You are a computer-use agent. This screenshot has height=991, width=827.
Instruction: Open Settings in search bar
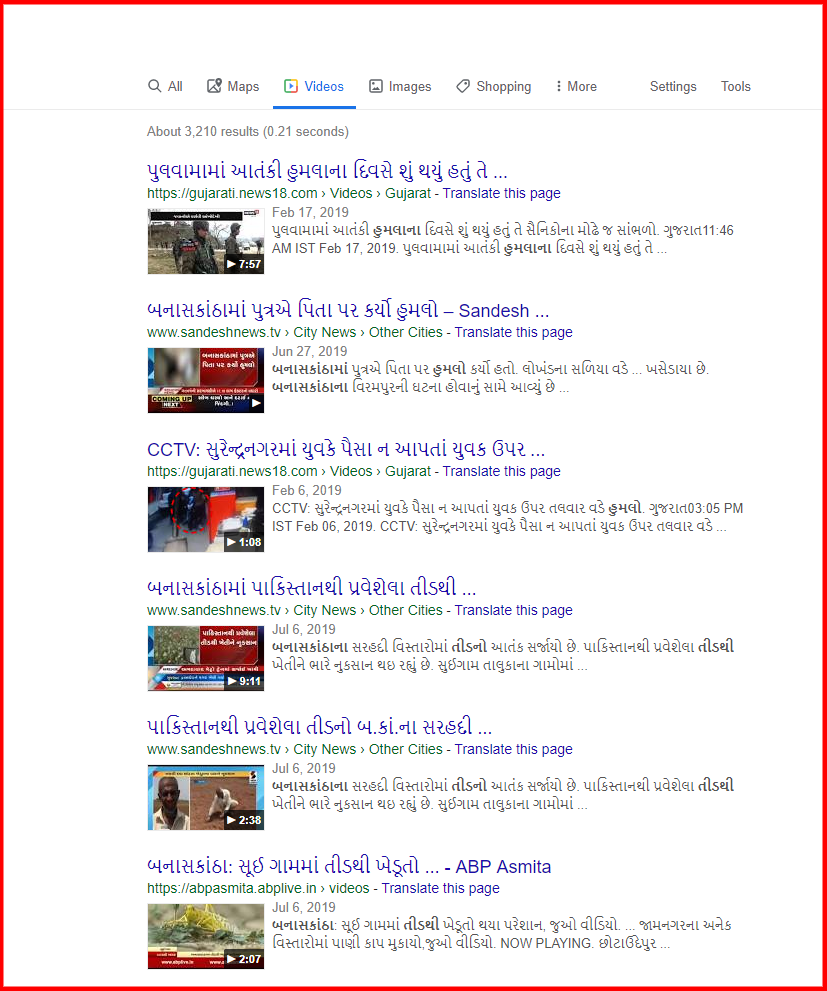673,87
